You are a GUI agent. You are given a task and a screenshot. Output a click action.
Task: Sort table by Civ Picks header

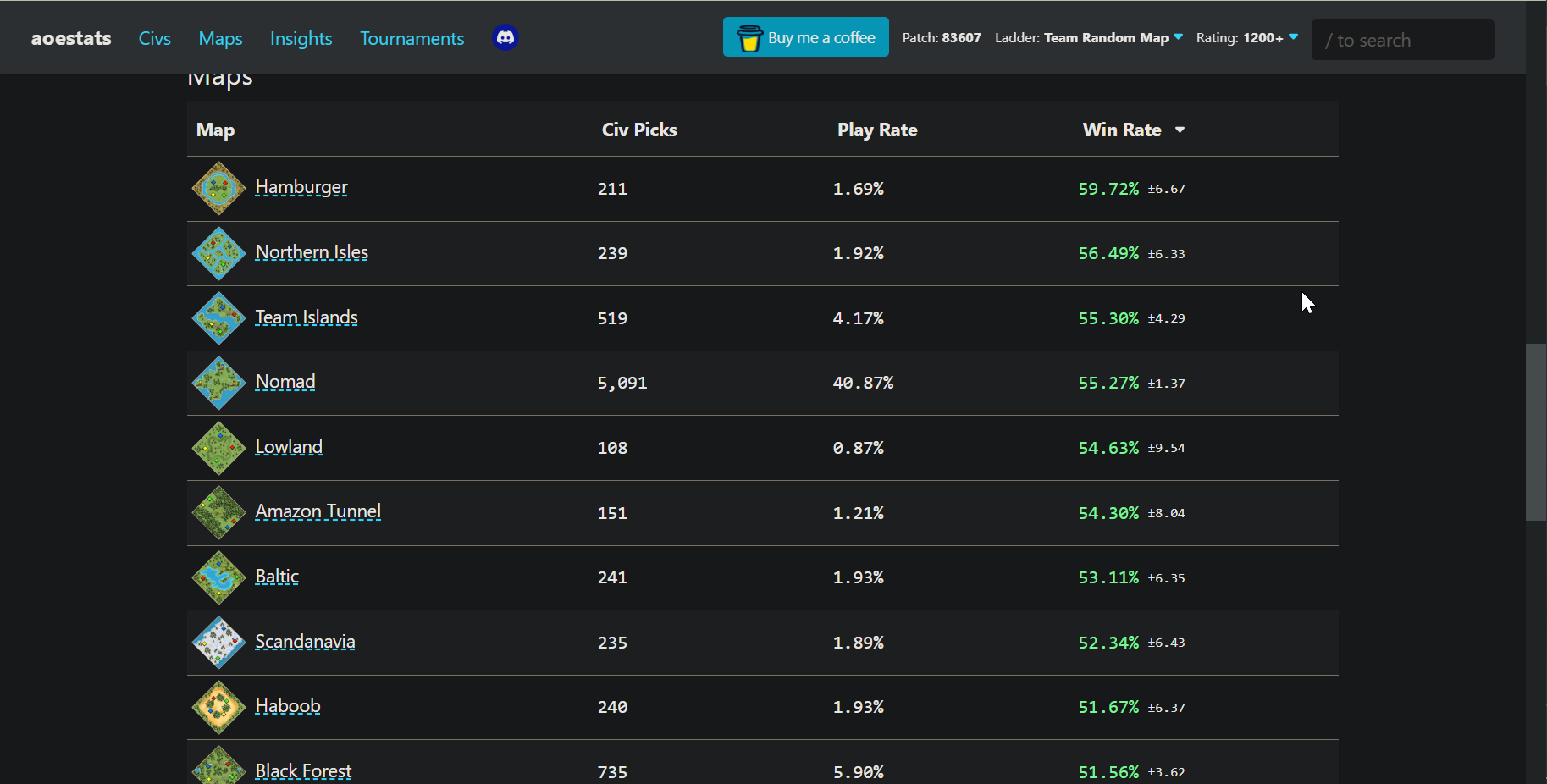[639, 130]
